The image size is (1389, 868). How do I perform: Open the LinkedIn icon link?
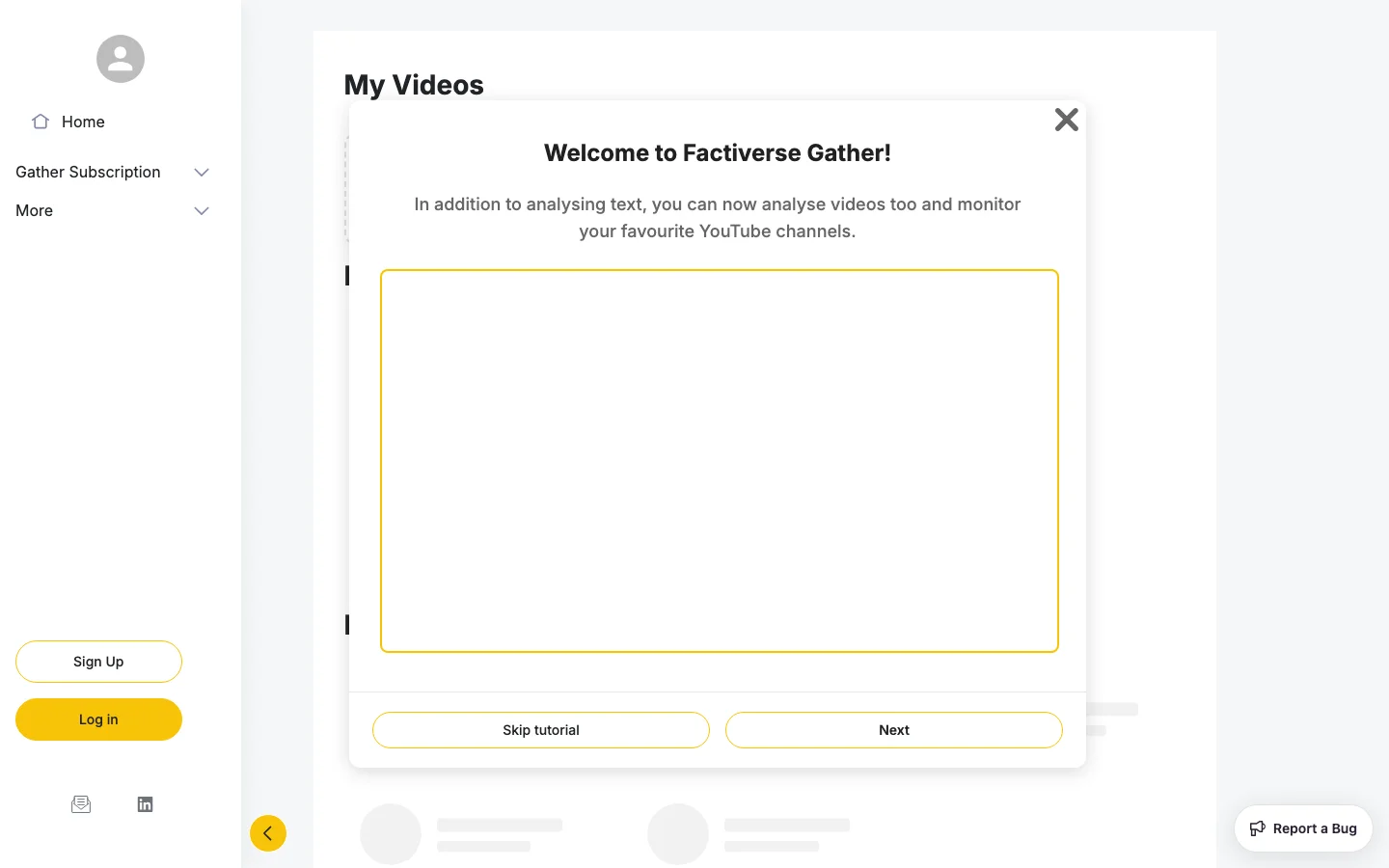pyautogui.click(x=145, y=804)
